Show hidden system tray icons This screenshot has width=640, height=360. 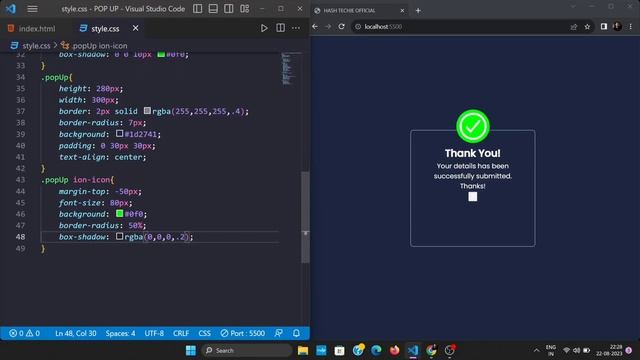point(536,350)
